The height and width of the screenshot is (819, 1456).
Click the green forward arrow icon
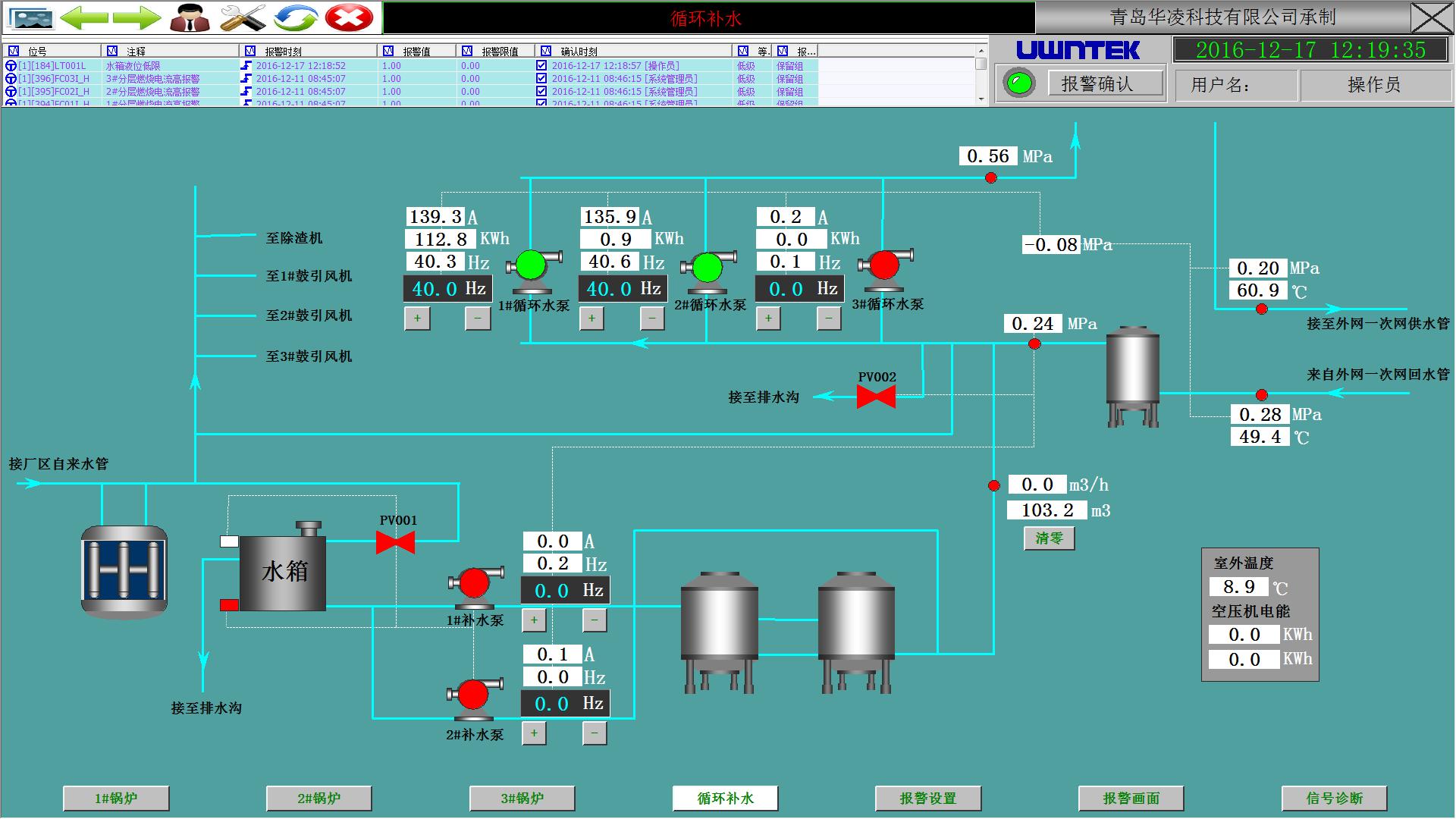[x=136, y=17]
